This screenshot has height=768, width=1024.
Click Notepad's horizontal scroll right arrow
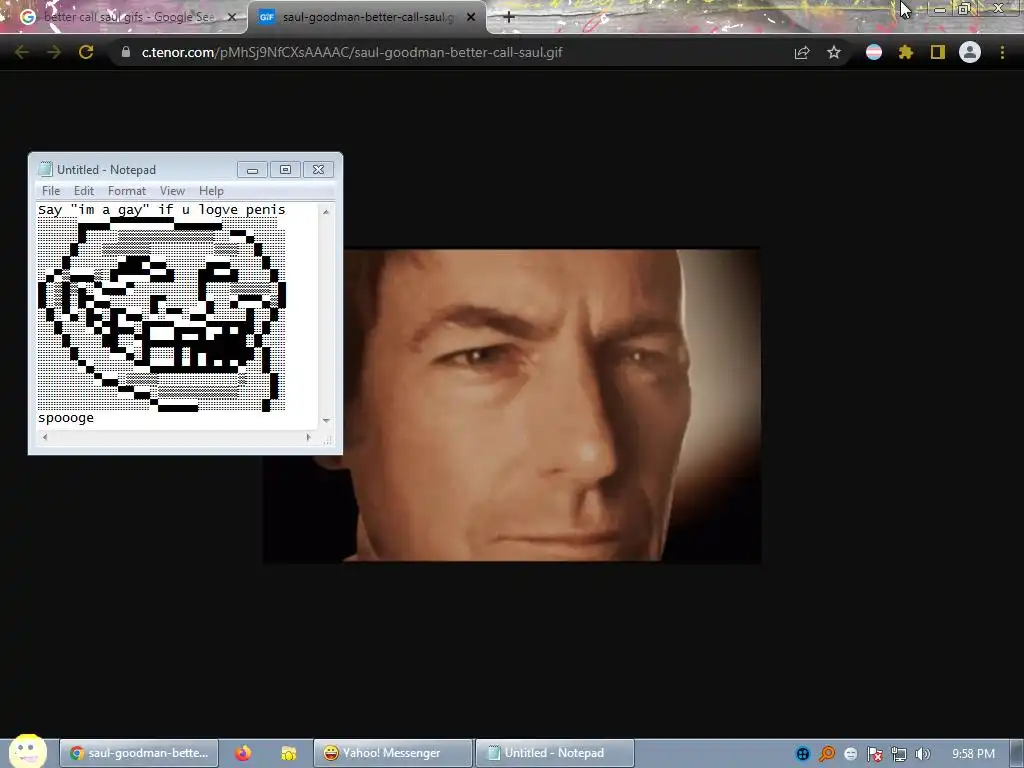tap(308, 438)
